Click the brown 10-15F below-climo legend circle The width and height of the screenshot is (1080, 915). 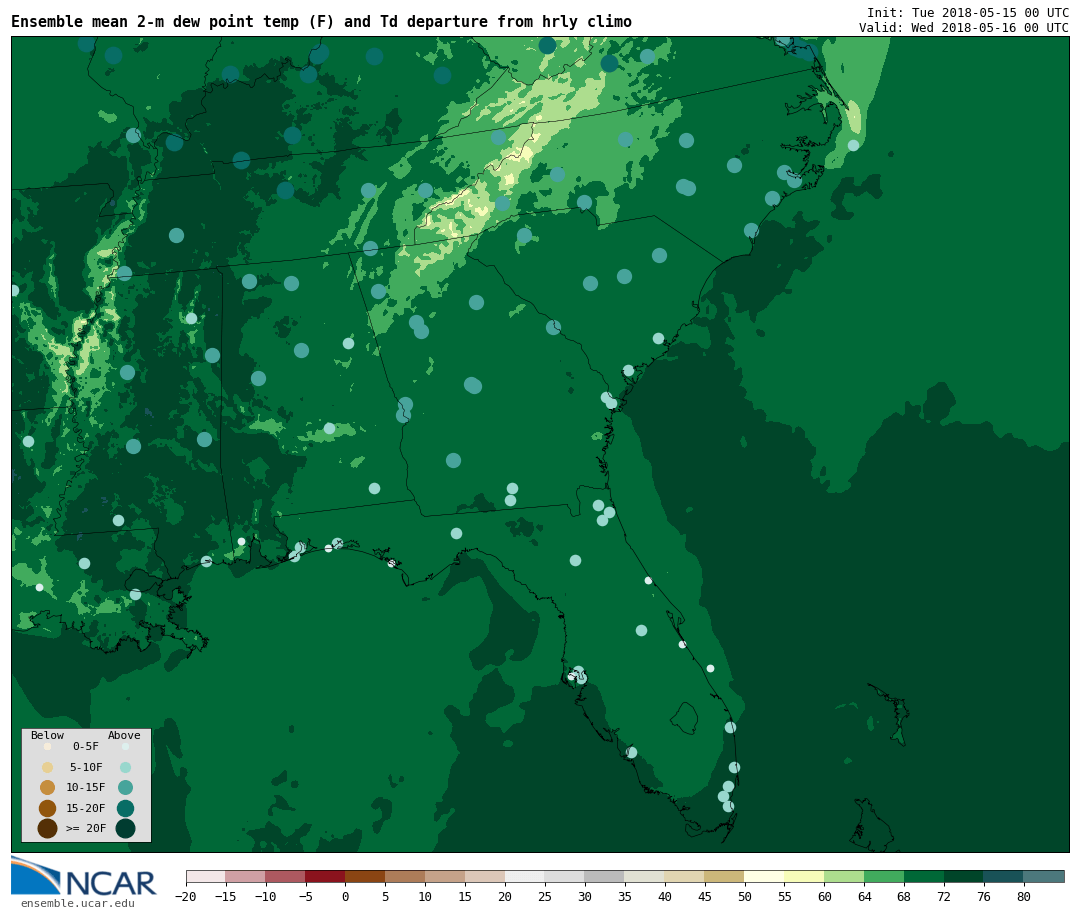pyautogui.click(x=48, y=788)
